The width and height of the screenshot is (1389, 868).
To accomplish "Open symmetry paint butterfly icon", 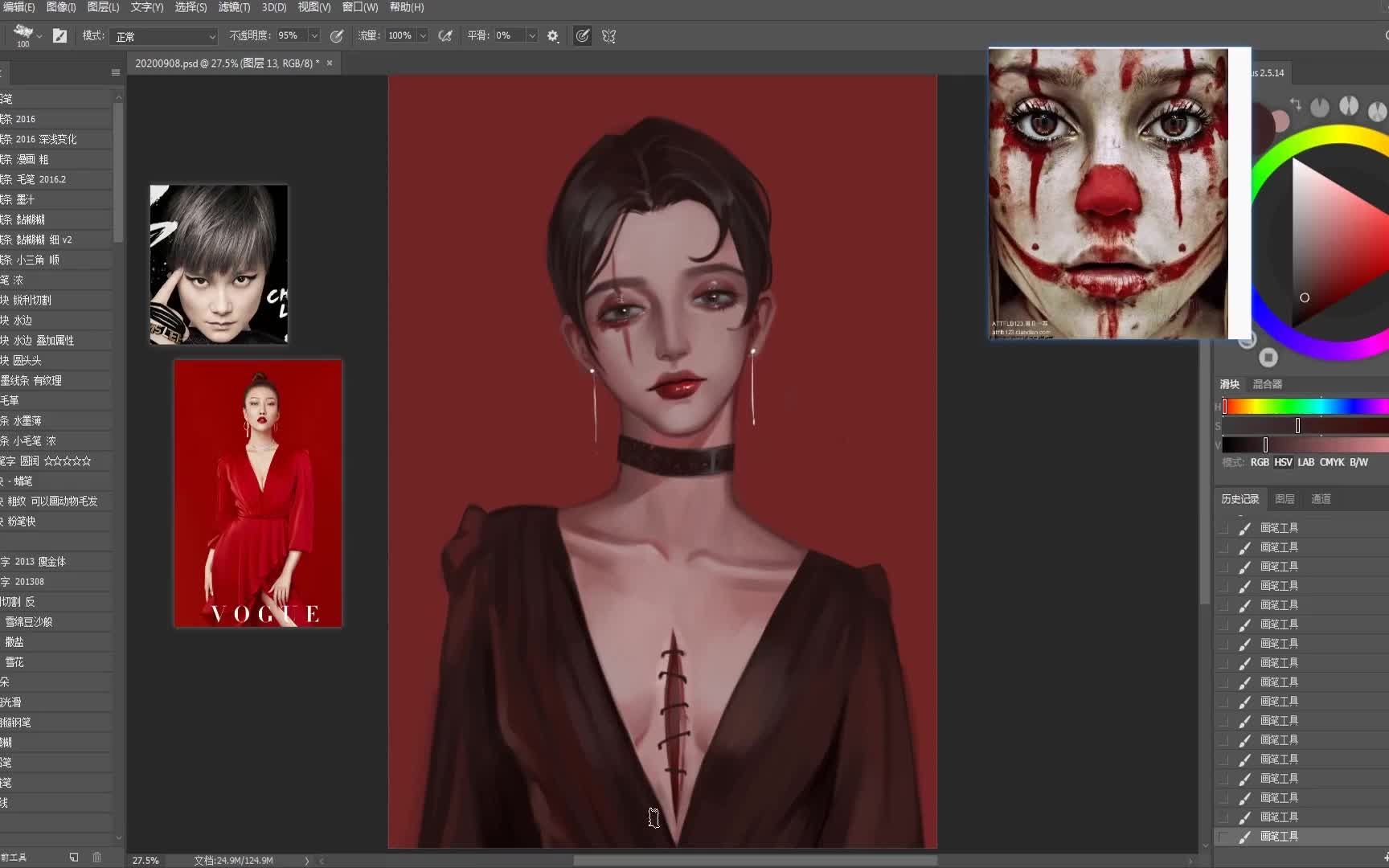I will click(x=608, y=35).
